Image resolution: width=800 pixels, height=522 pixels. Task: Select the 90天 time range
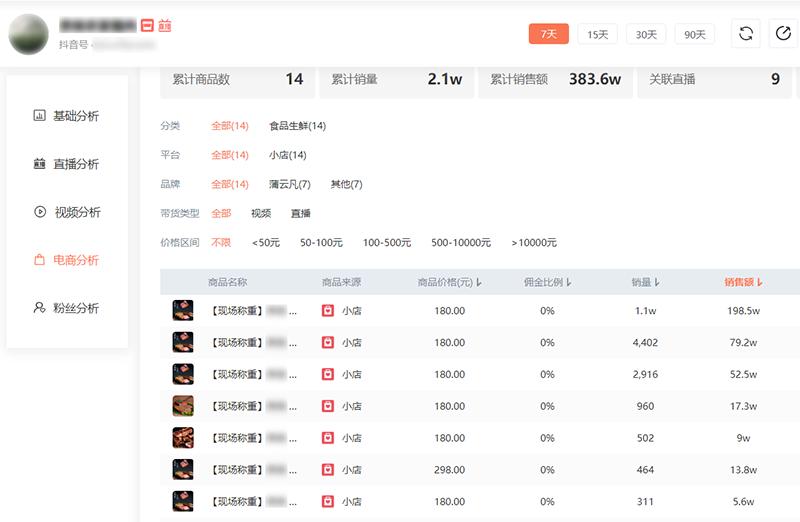(695, 34)
